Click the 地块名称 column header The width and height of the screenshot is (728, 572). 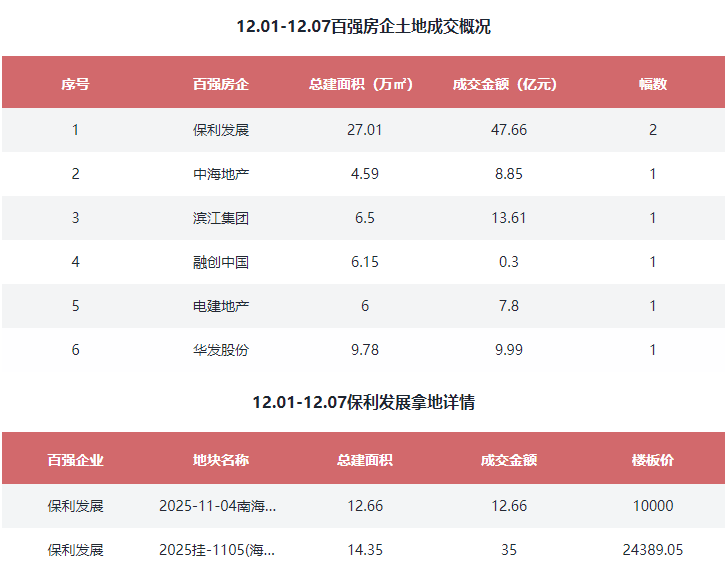[220, 460]
